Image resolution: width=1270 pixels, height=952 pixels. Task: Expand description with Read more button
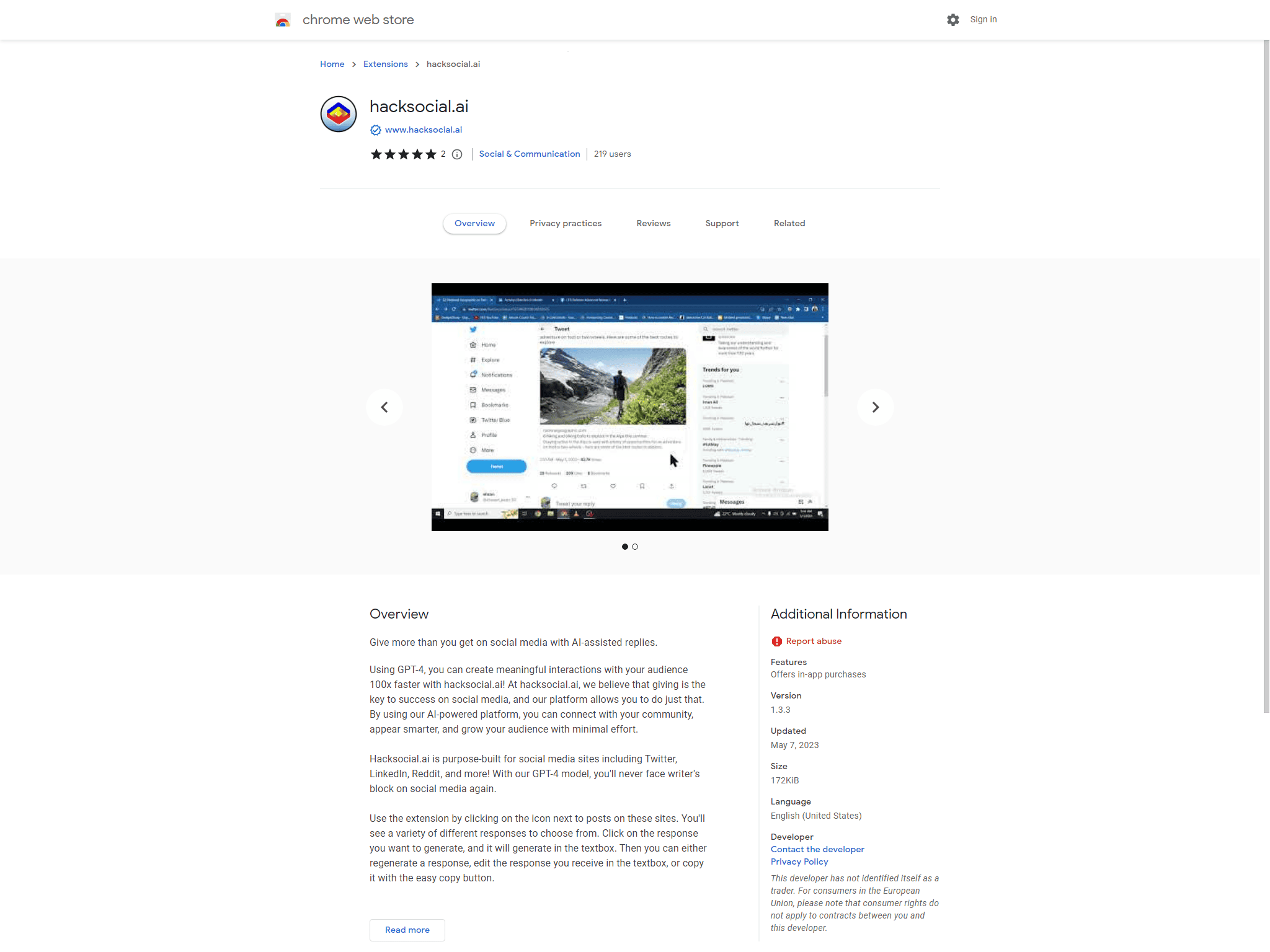[x=407, y=930]
